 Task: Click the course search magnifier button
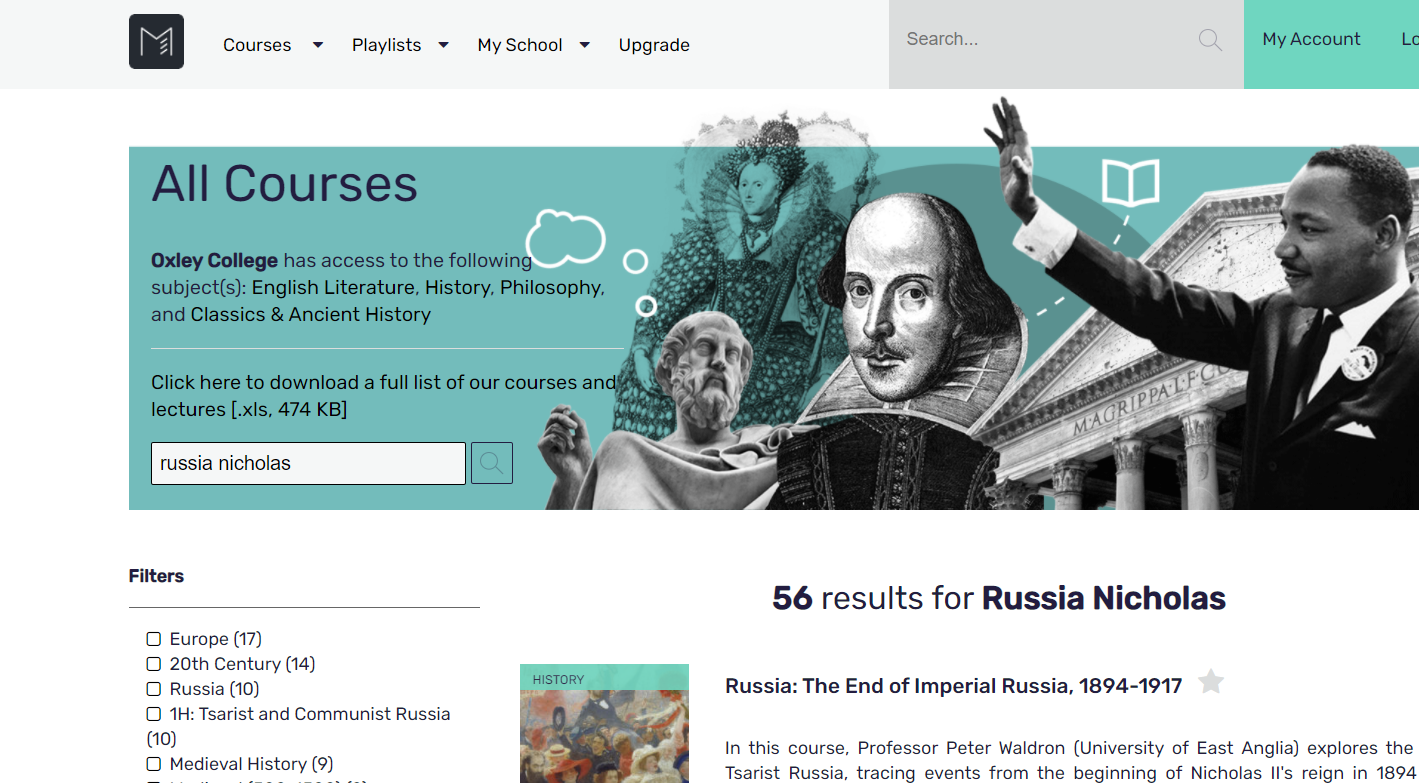pyautogui.click(x=492, y=463)
